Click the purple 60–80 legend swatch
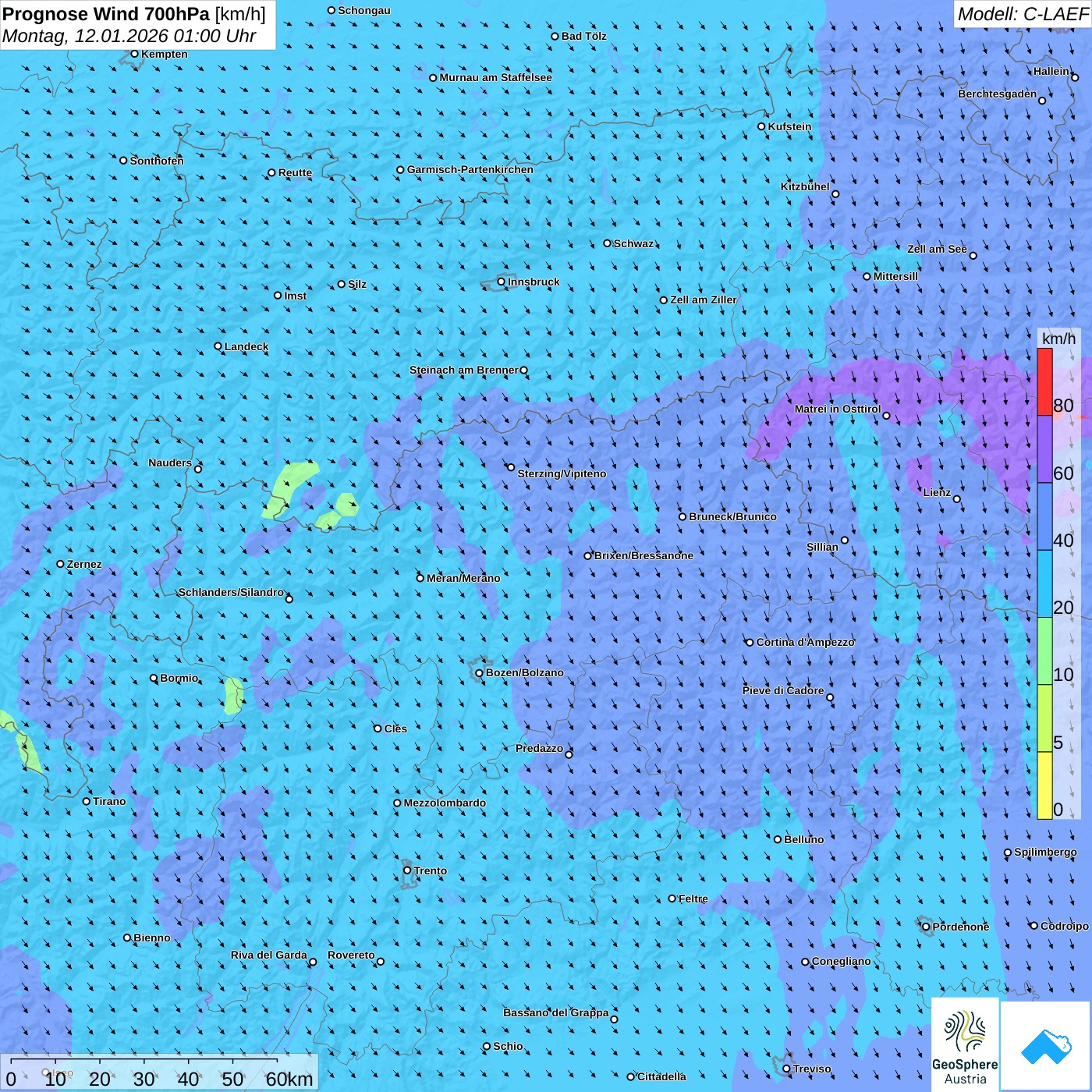1092x1092 pixels. (1044, 449)
